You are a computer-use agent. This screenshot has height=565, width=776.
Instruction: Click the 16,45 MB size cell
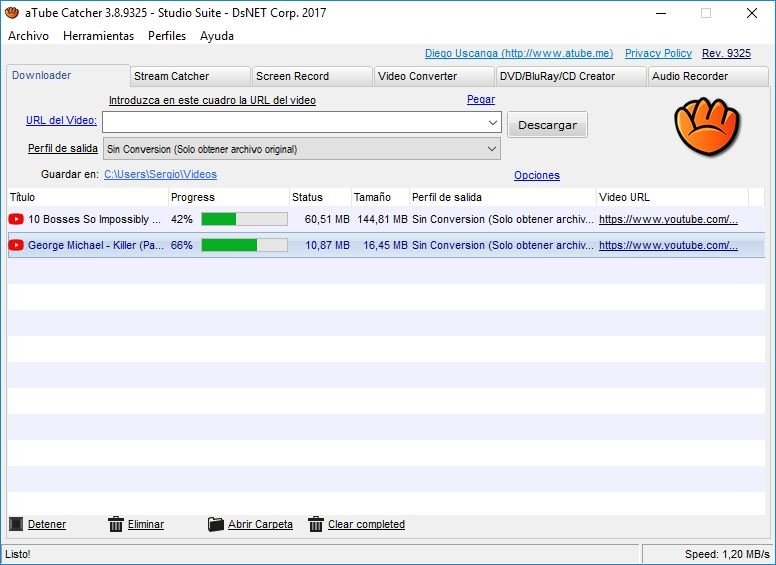(x=385, y=245)
